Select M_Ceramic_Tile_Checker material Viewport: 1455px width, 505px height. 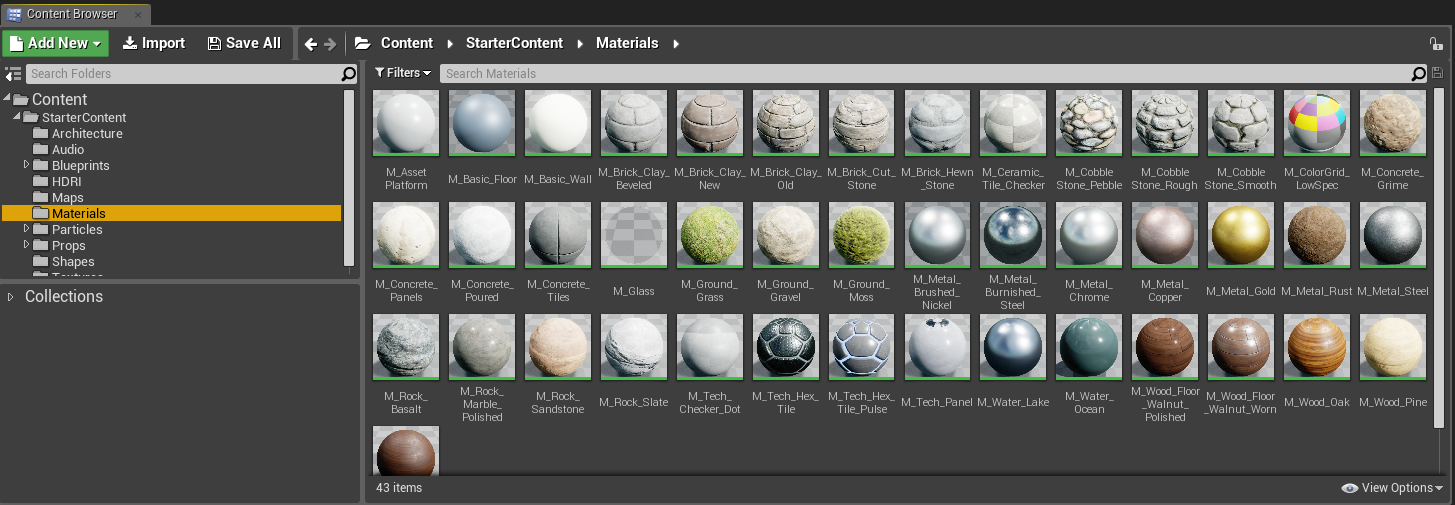click(x=1013, y=141)
